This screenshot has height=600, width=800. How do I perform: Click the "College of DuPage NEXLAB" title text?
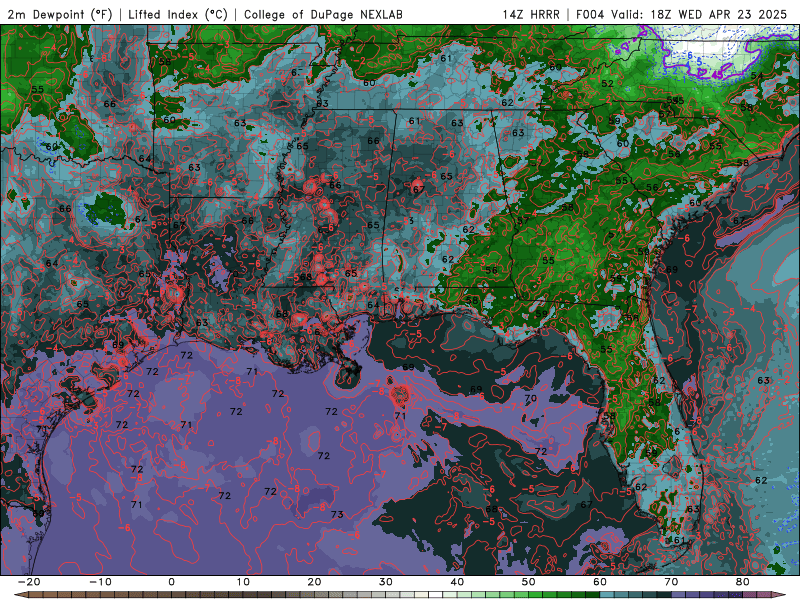tap(323, 15)
